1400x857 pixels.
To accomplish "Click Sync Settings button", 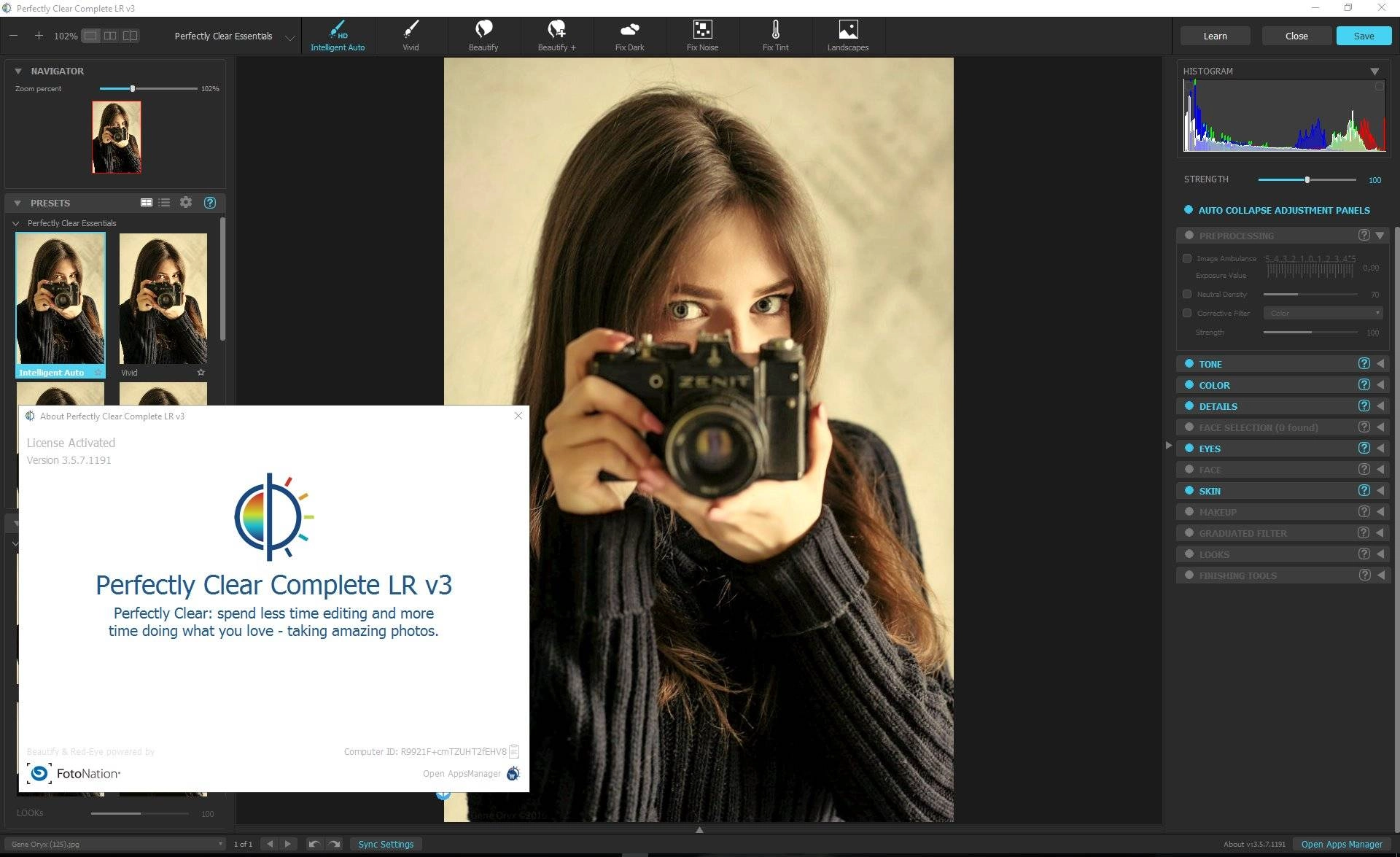I will pos(386,844).
